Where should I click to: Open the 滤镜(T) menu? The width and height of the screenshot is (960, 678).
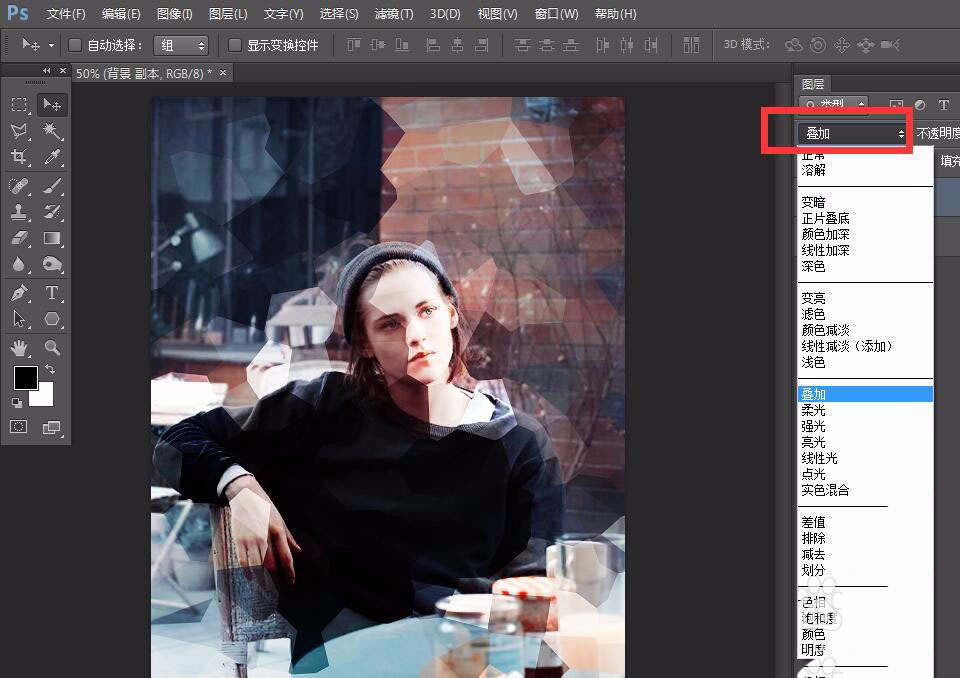coord(393,14)
